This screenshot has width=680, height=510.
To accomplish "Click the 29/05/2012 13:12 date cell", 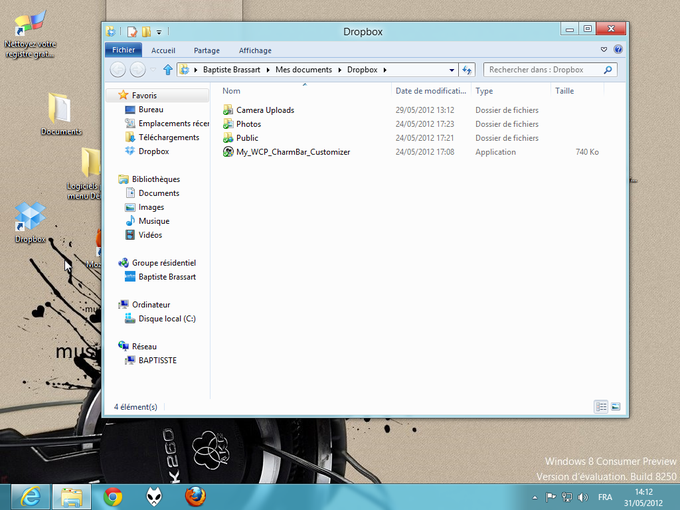I will click(425, 110).
